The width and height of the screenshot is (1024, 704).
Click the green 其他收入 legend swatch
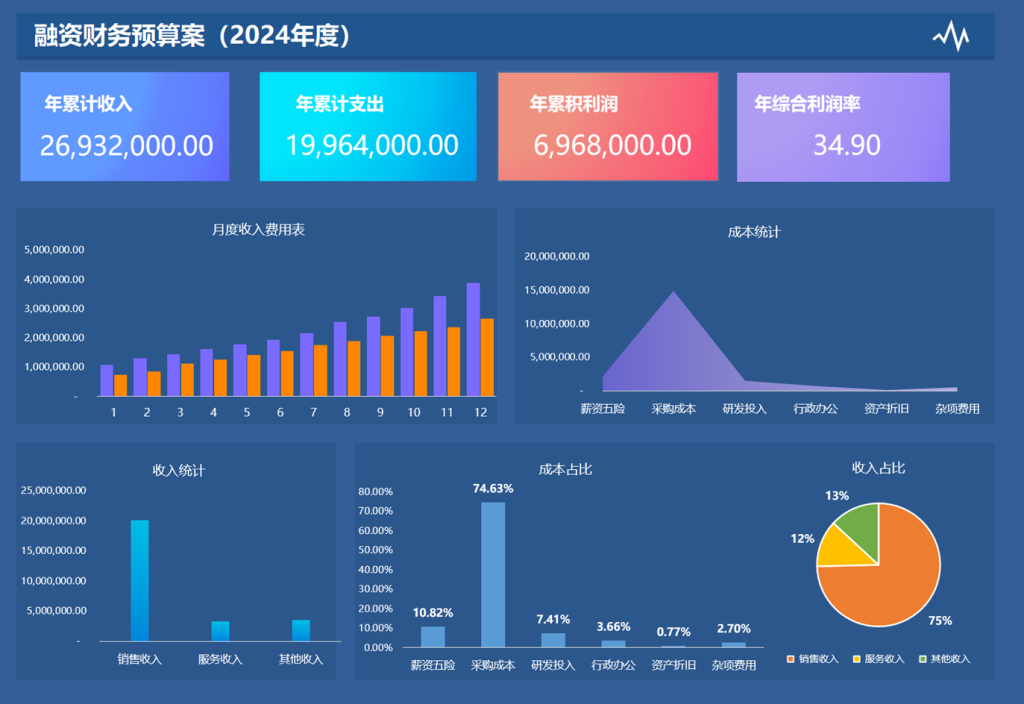click(922, 659)
